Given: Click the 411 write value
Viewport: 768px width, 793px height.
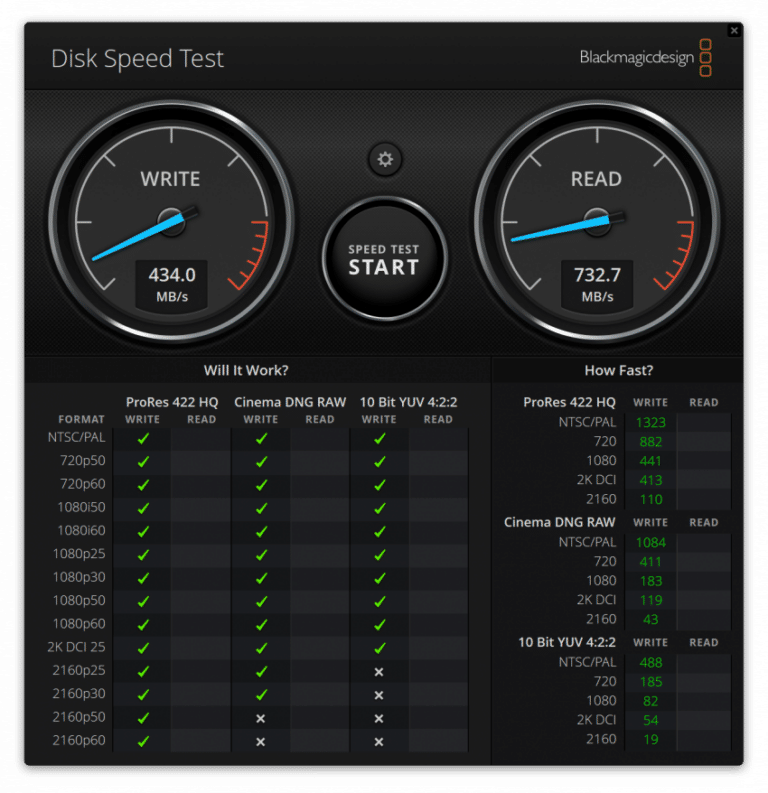Looking at the screenshot, I should (650, 562).
